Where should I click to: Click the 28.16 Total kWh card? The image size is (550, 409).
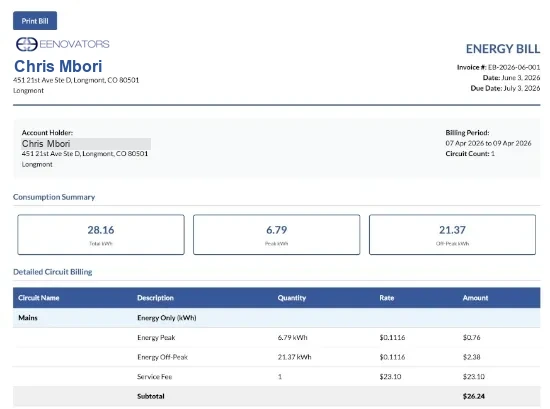pyautogui.click(x=101, y=235)
